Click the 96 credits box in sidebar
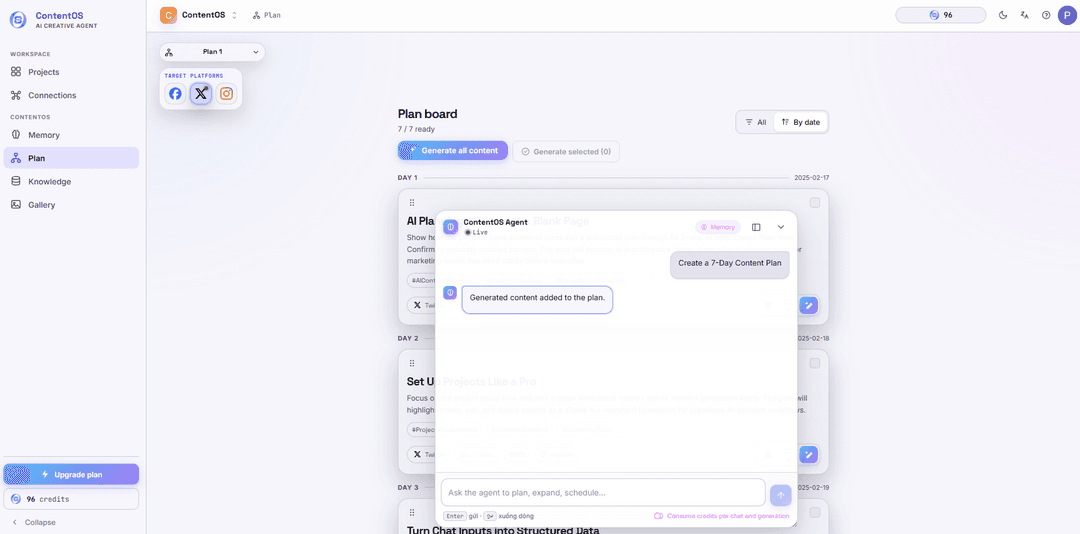This screenshot has height=534, width=1080. click(71, 499)
